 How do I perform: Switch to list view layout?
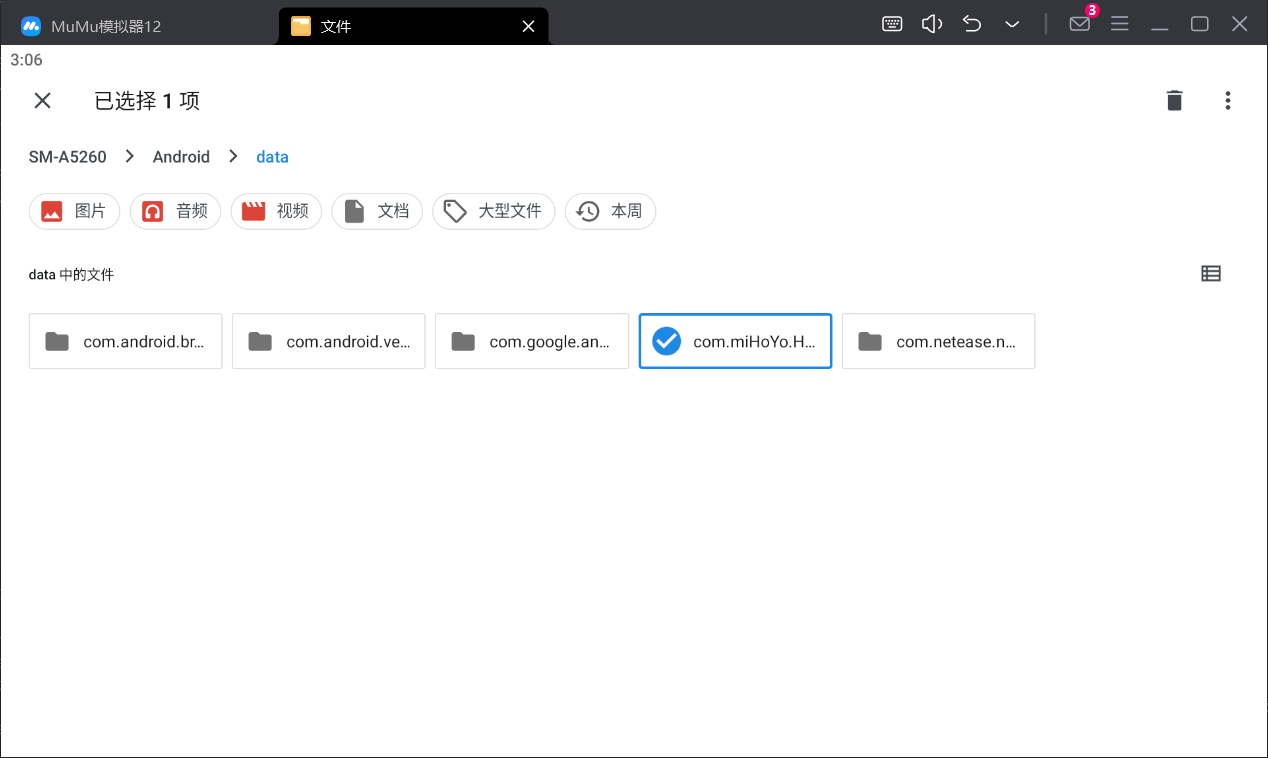[x=1211, y=273]
